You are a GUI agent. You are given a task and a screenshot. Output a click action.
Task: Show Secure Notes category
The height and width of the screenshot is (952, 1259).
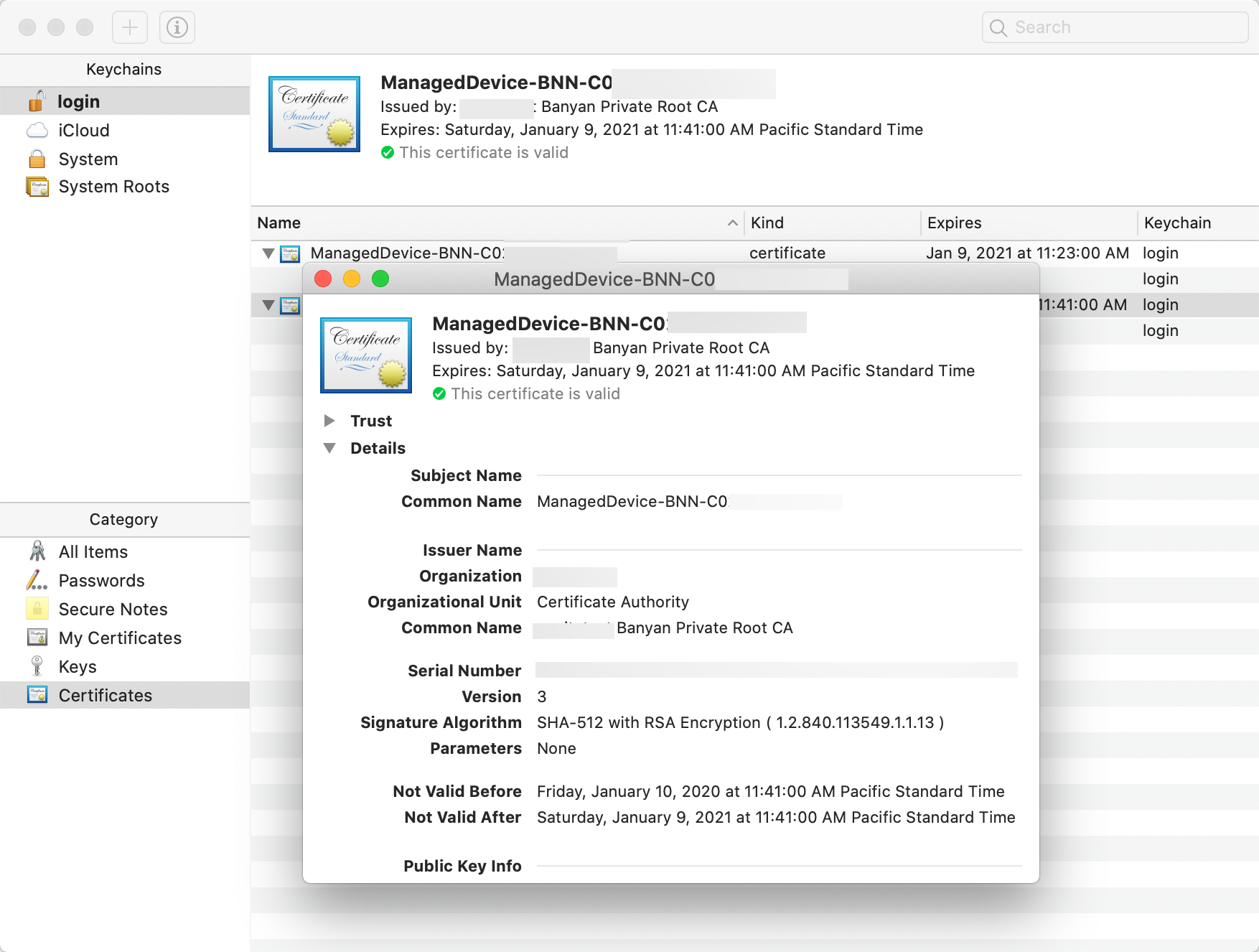tap(113, 609)
